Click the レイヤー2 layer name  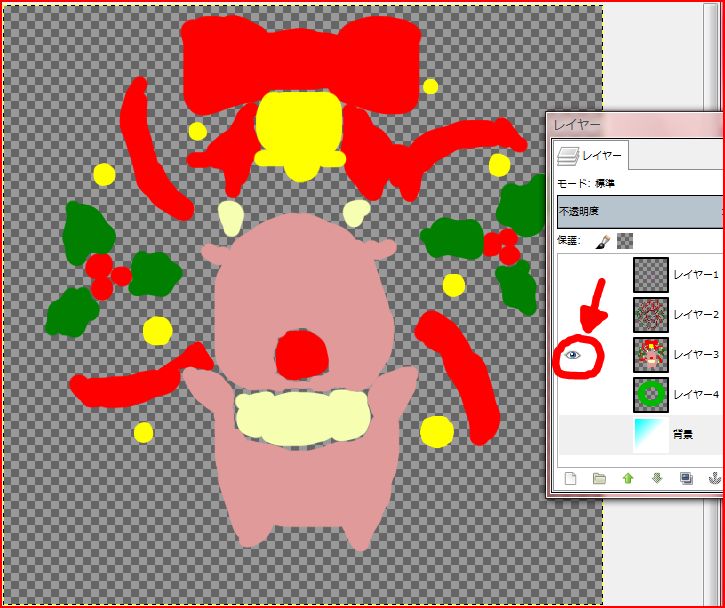696,314
